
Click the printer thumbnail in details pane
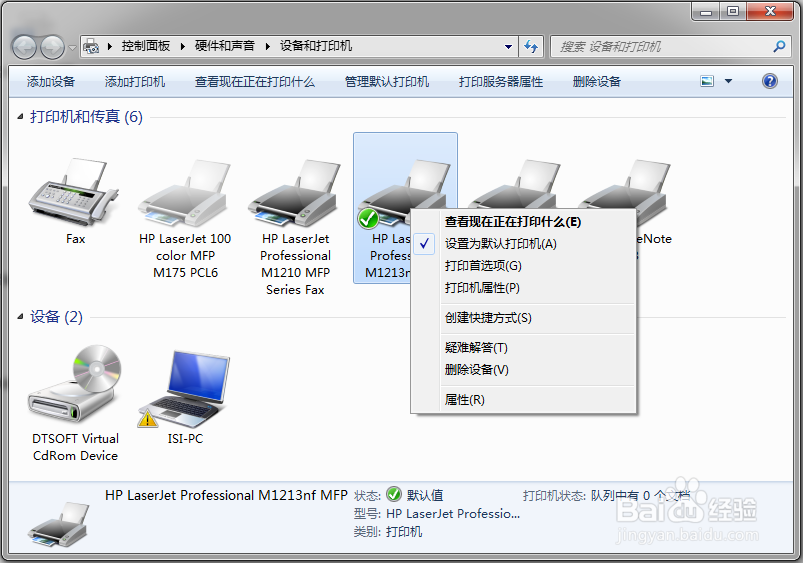(59, 524)
